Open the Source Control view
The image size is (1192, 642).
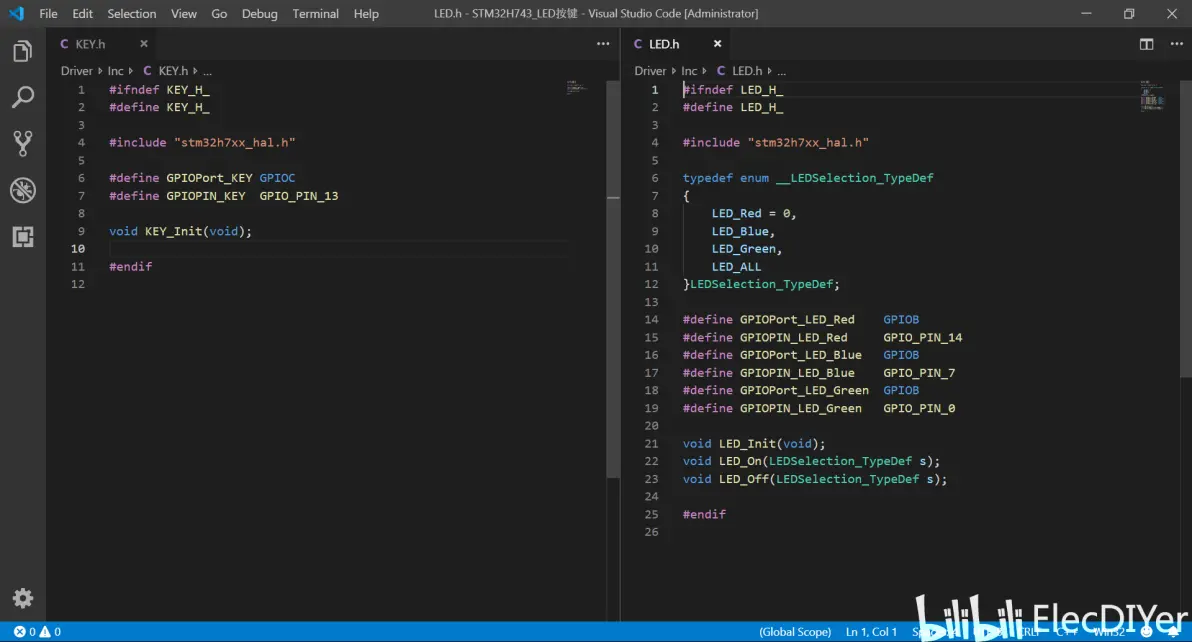pyautogui.click(x=22, y=143)
